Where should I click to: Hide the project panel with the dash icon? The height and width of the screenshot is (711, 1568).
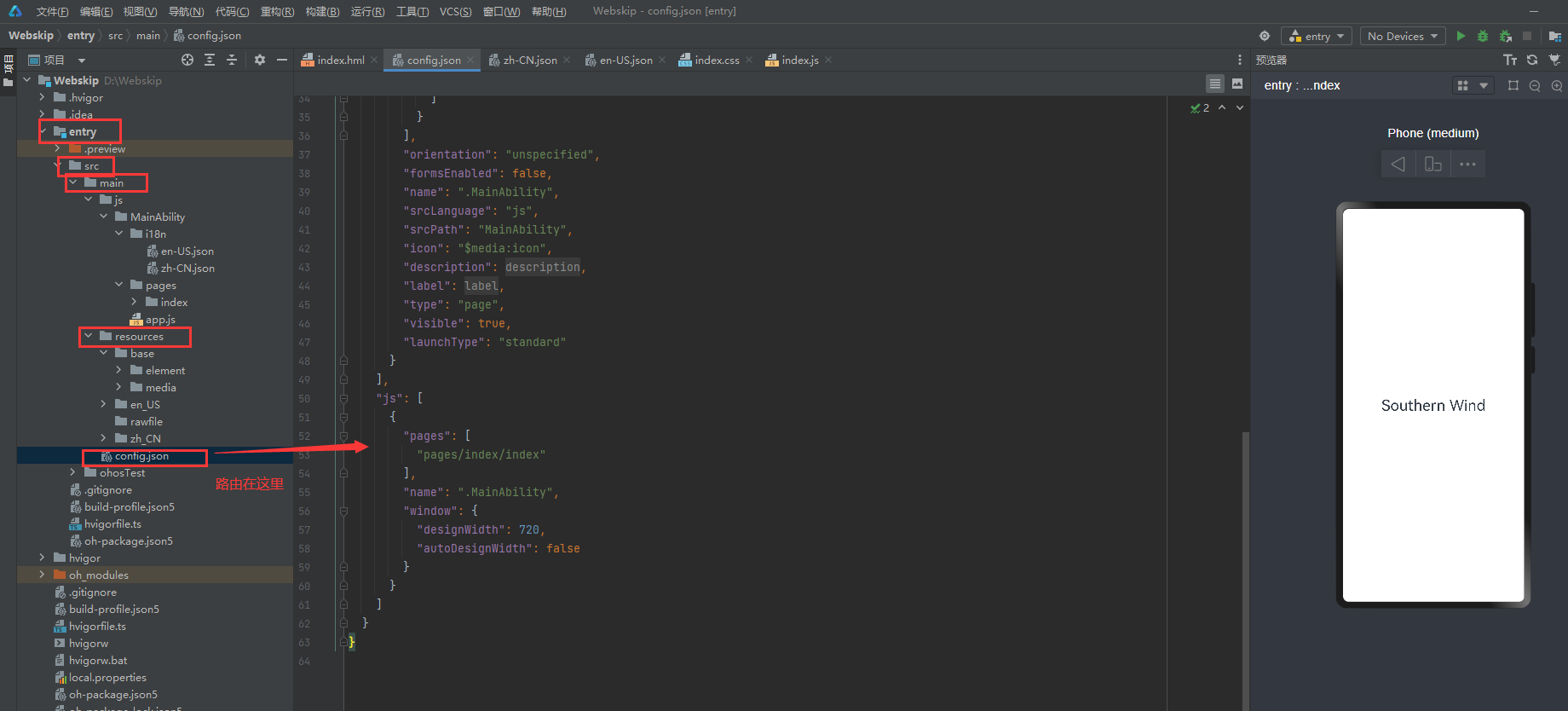coord(282,60)
